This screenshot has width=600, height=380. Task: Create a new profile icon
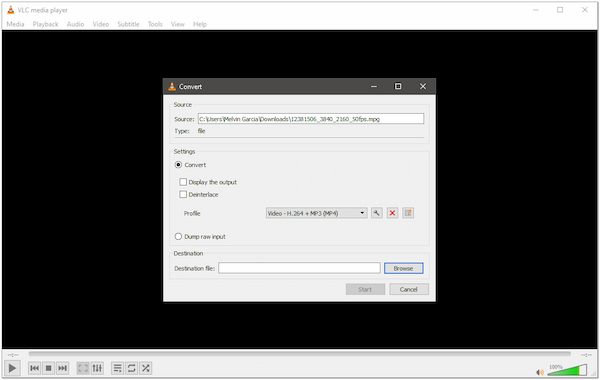(x=408, y=213)
